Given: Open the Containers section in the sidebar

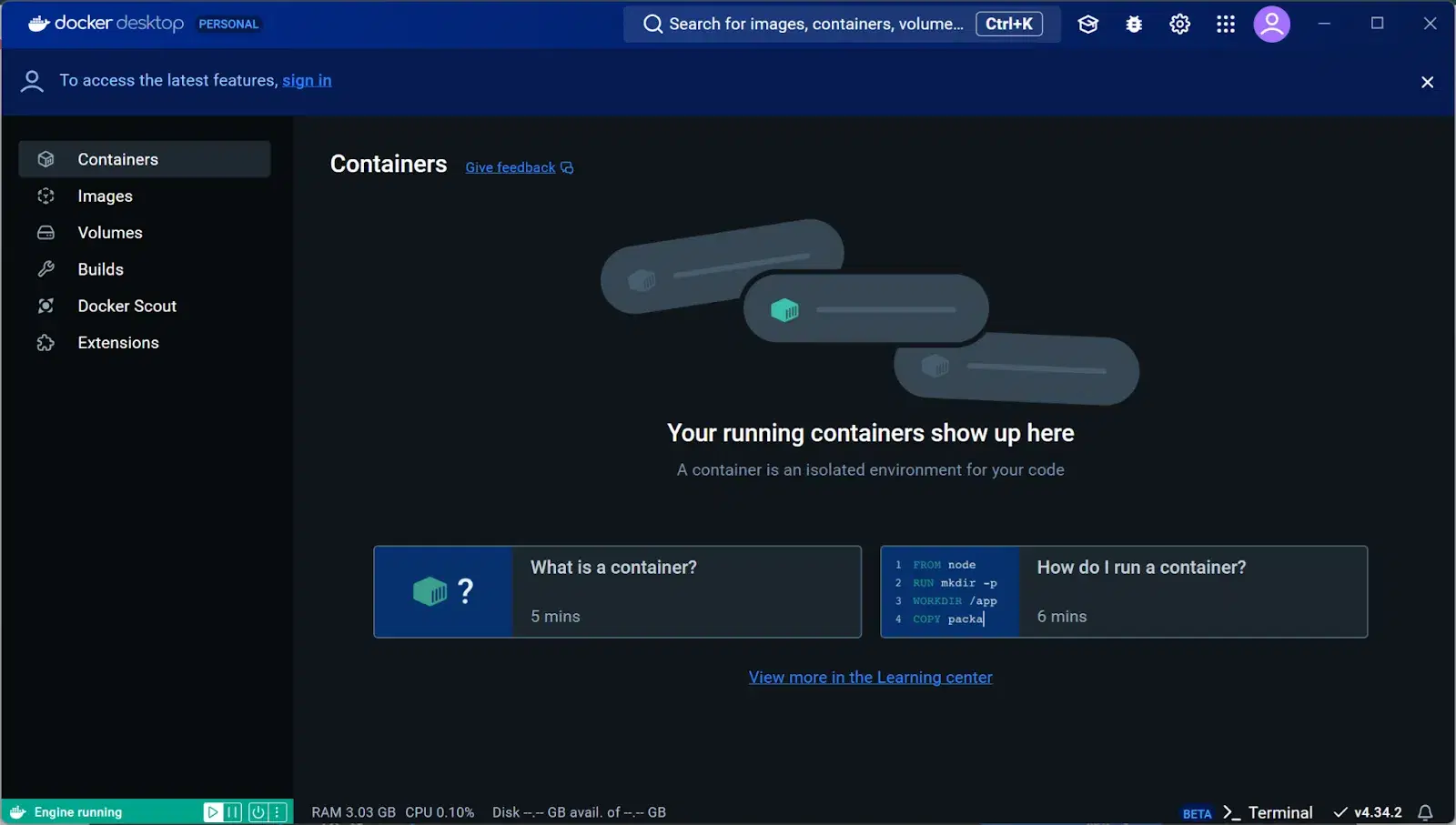Looking at the screenshot, I should click(x=145, y=159).
